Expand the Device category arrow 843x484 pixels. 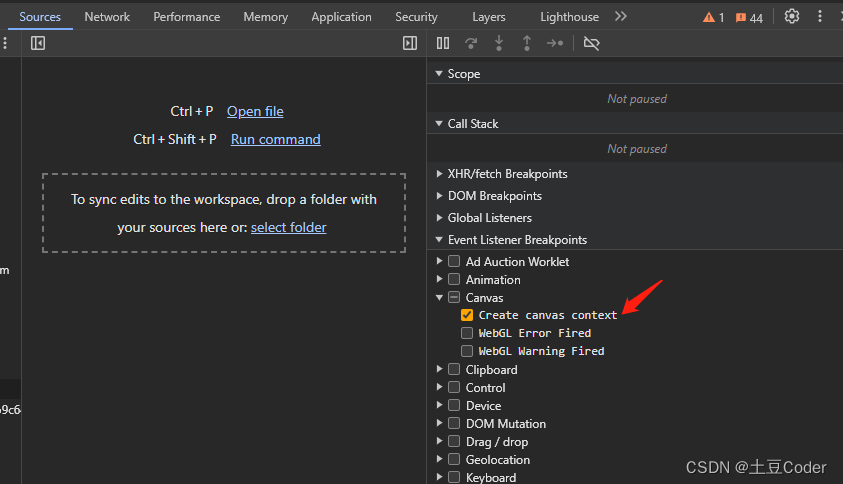[x=439, y=405]
